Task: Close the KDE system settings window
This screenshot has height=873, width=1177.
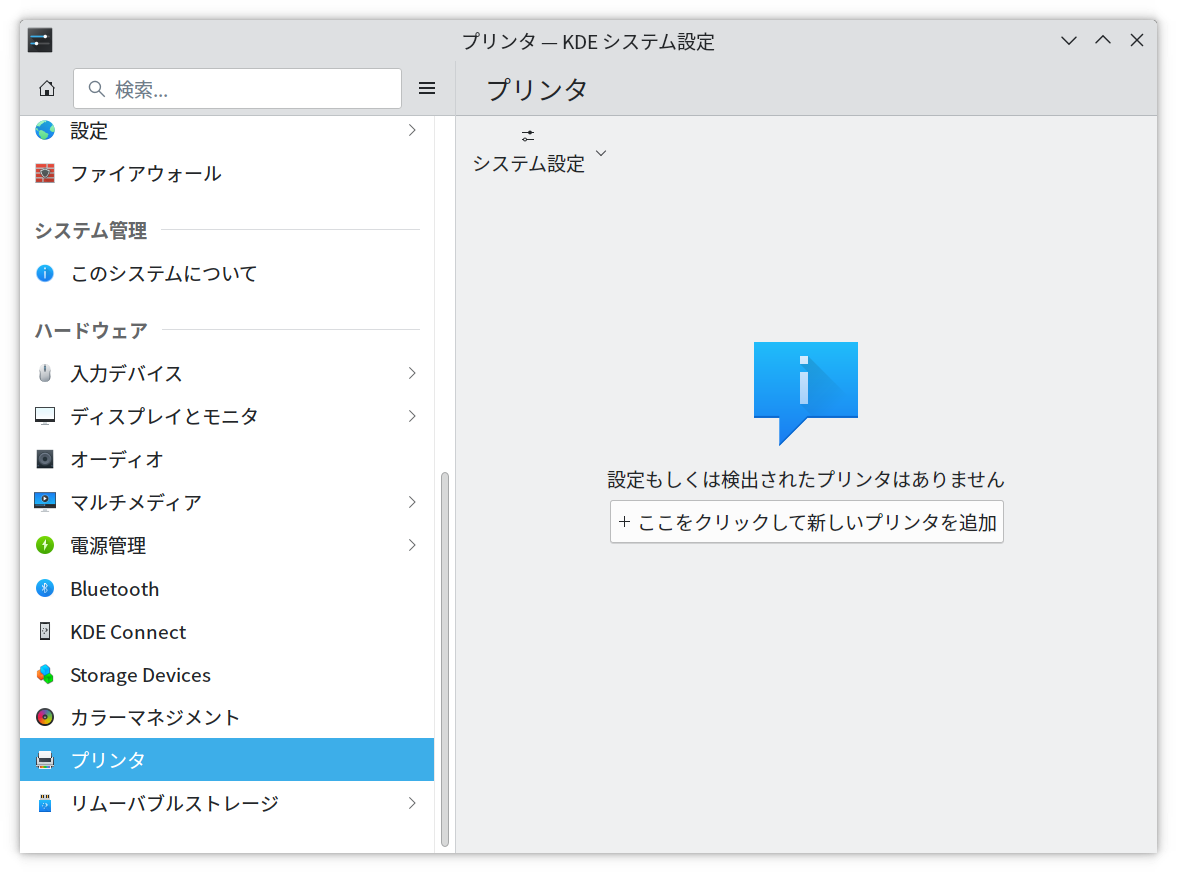Action: coord(1137,41)
